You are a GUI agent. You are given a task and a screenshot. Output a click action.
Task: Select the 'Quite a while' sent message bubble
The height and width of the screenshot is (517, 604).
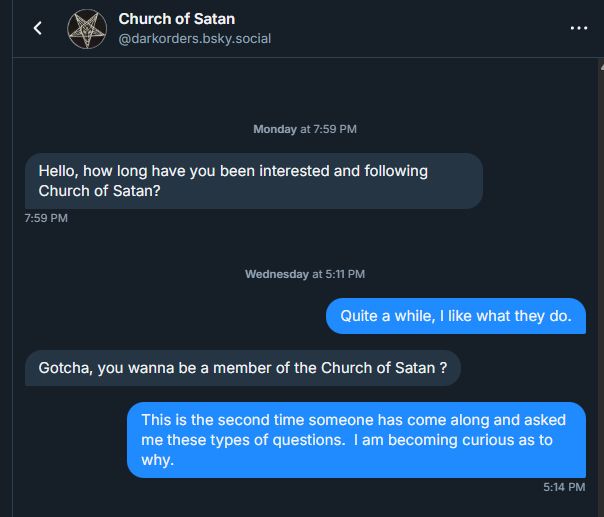tap(455, 316)
